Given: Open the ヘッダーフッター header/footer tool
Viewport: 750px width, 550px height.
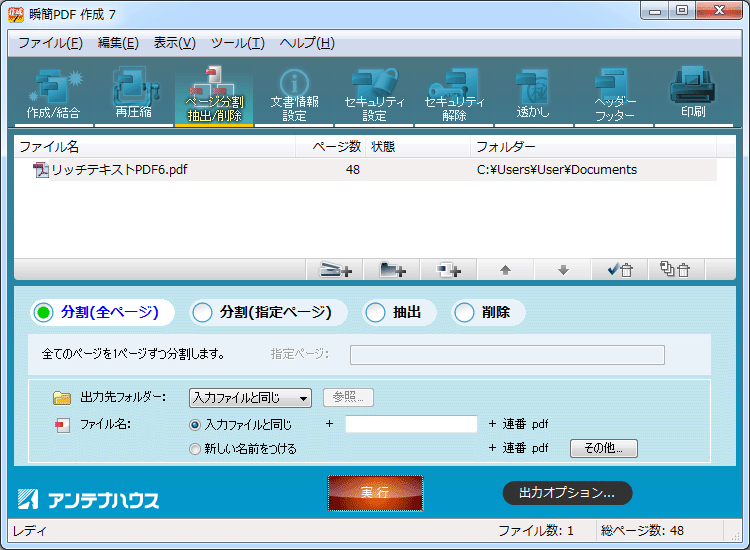Looking at the screenshot, I should 614,95.
